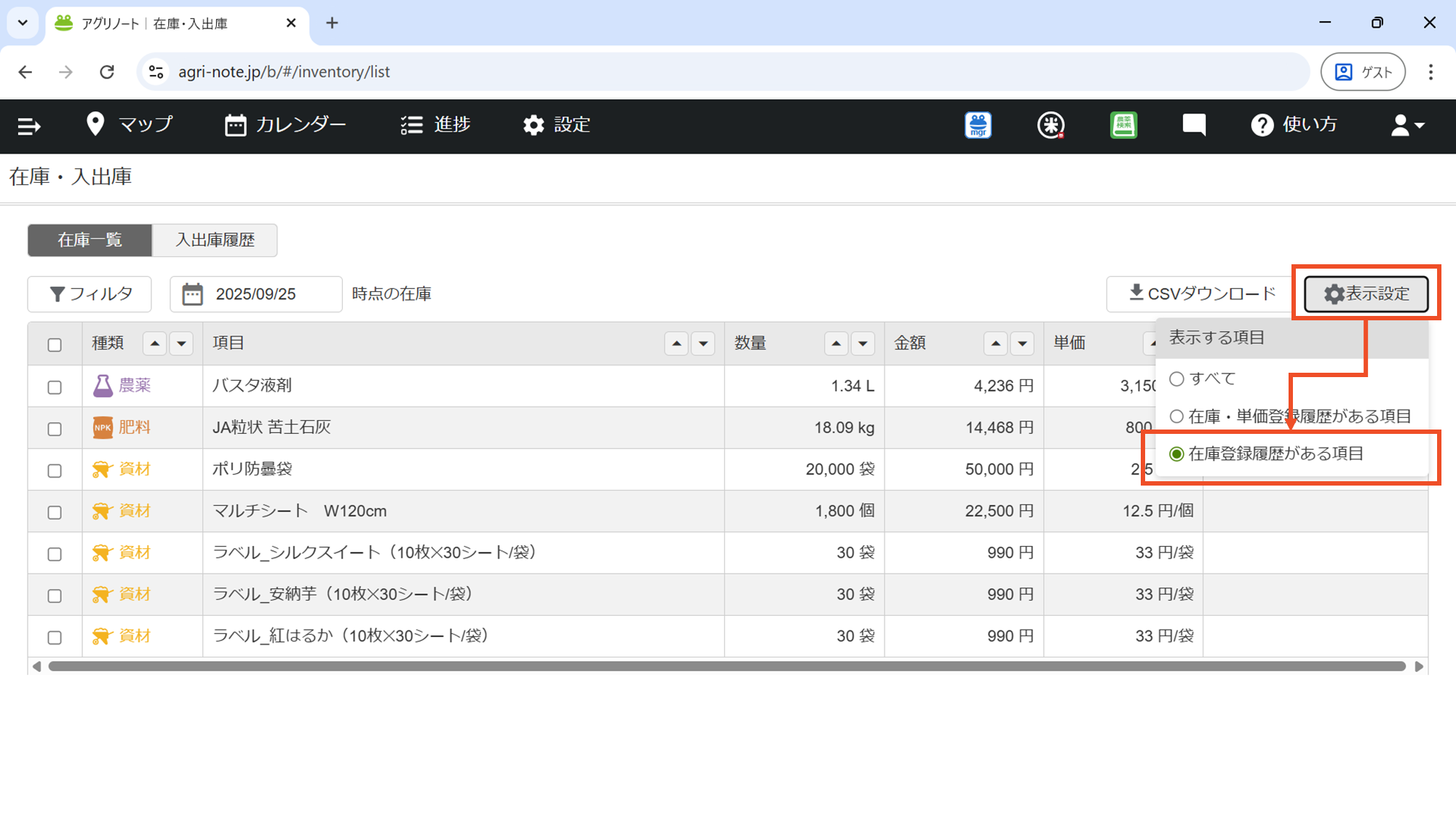Viewport: 1456px width, 819px height.
Task: Select 在庫登録履歴がある項目 radio option
Action: 1176,454
